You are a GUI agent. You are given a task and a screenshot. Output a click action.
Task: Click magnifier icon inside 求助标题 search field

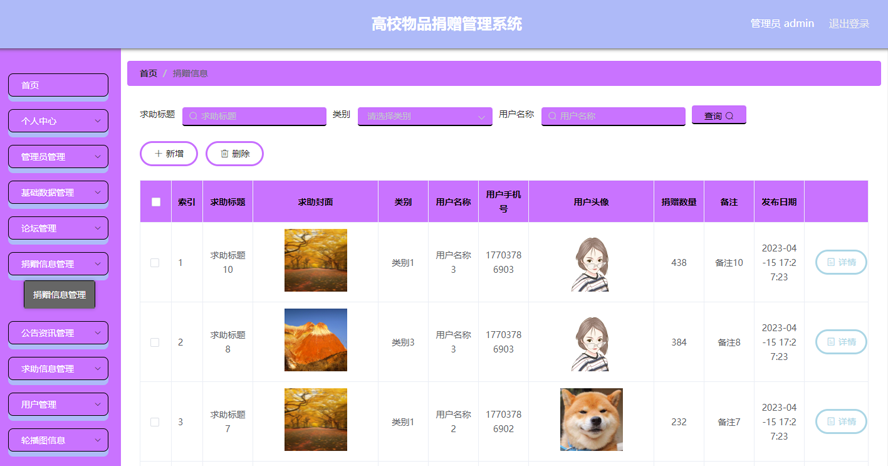(193, 116)
